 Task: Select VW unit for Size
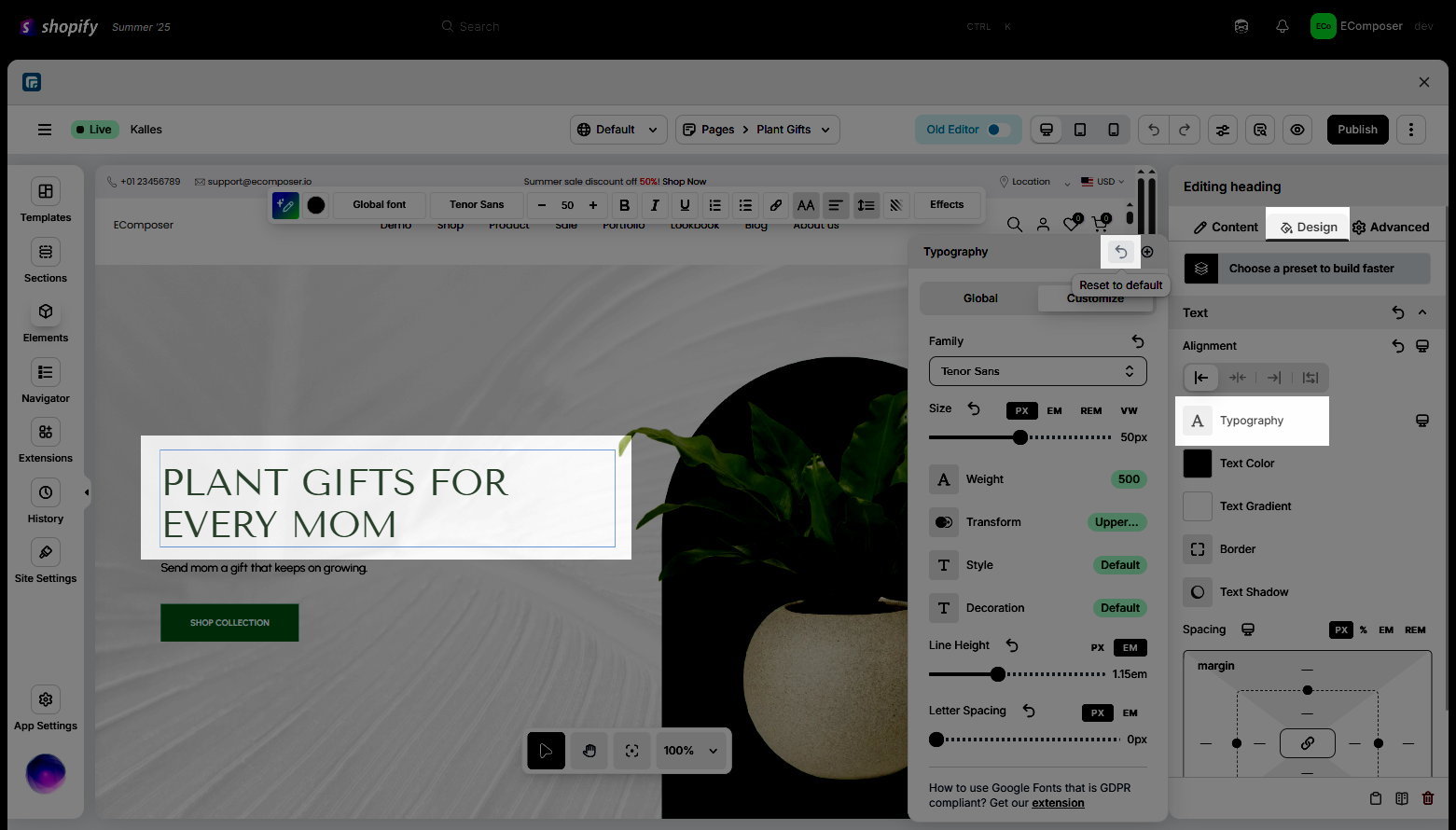1130,410
